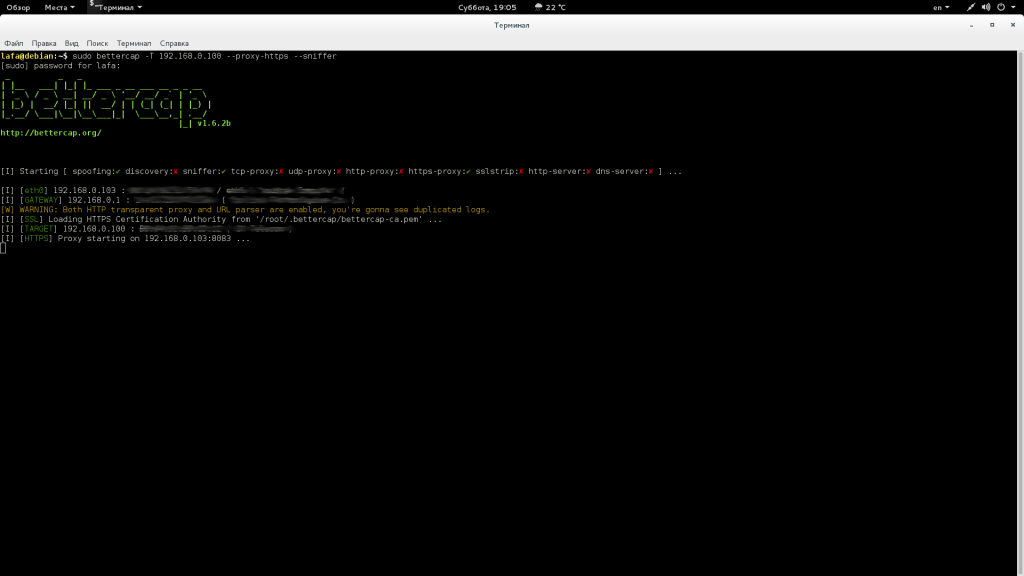
Task: Click the power icon in system tray
Action: pyautogui.click(x=1001, y=7)
